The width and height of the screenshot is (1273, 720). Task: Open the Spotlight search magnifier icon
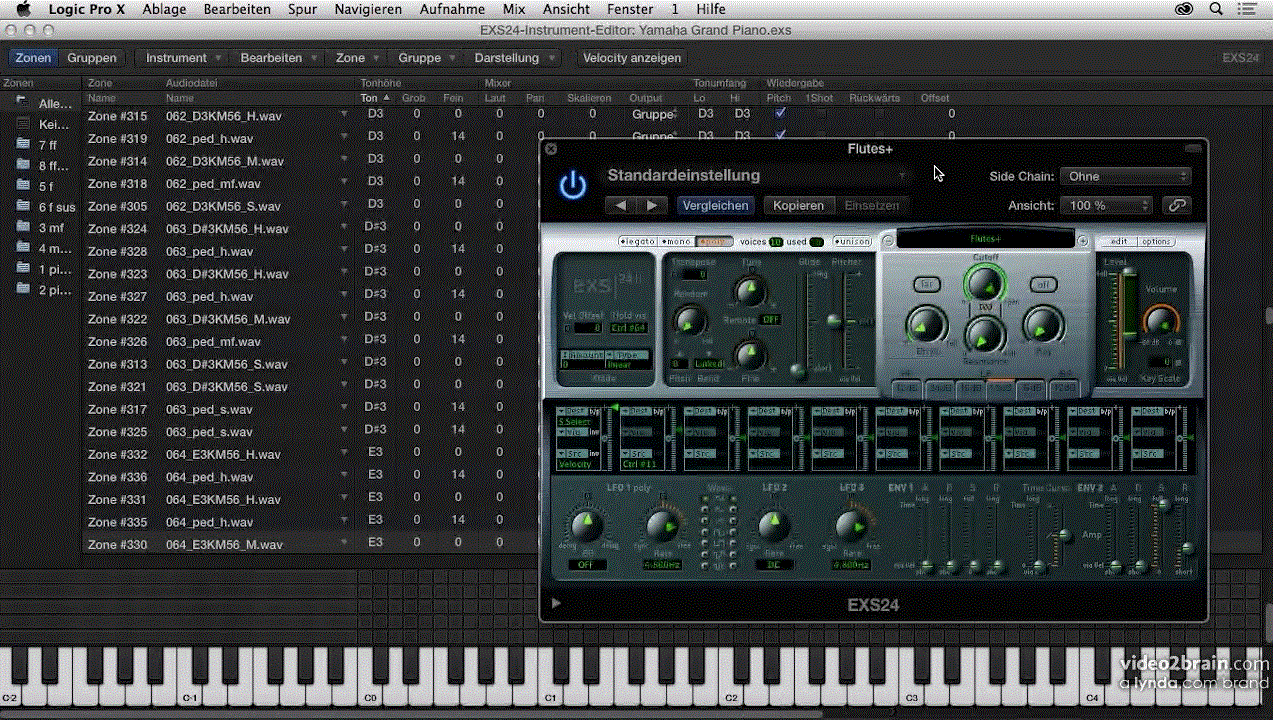pyautogui.click(x=1216, y=9)
